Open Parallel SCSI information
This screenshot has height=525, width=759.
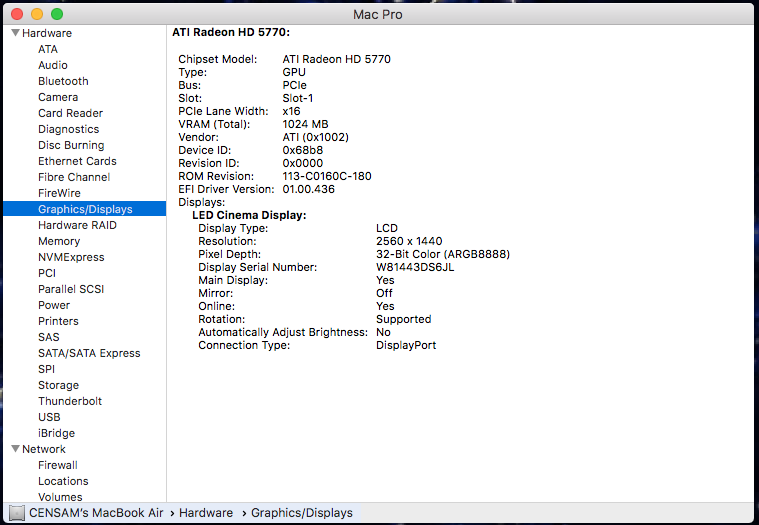[71, 289]
